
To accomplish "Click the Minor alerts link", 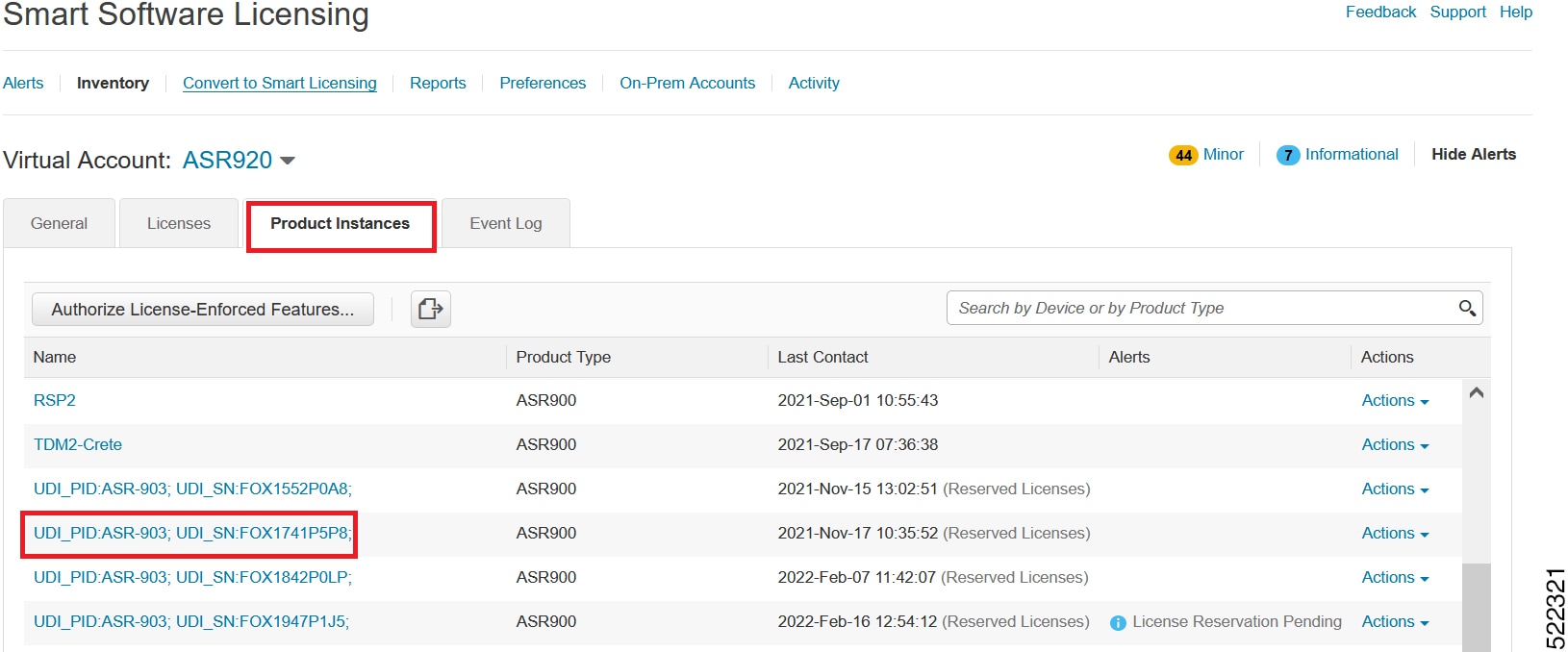I will [1224, 155].
